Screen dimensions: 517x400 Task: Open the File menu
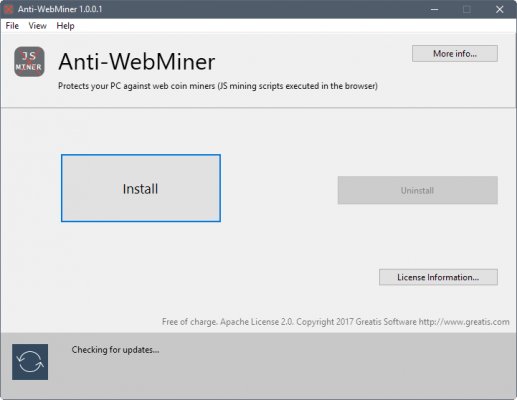pos(12,26)
